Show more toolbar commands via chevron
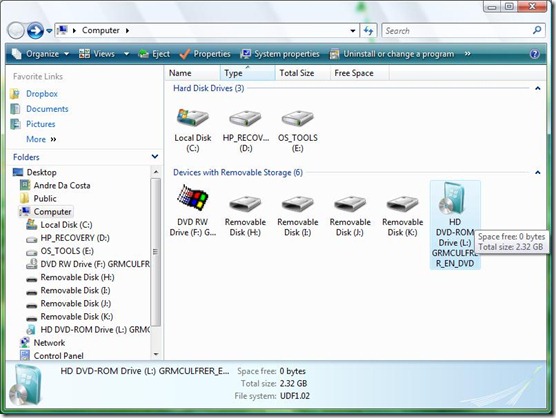Screen dimensions: 556x418 click(468, 54)
